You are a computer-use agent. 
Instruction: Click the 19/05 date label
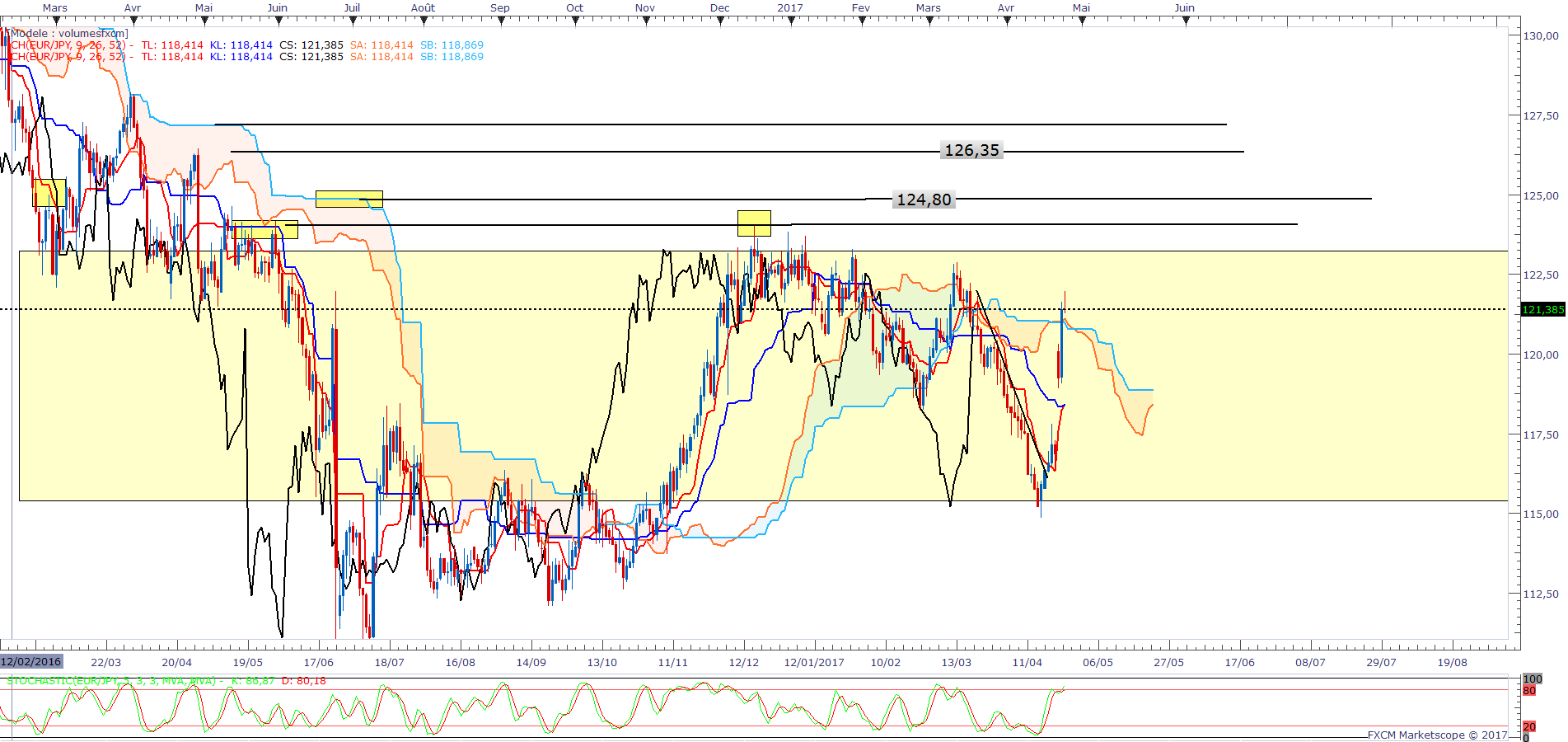coord(247,663)
